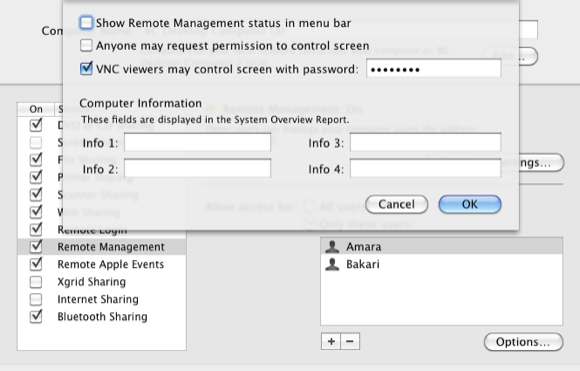Check Anyone may request permission to control screen
Viewport: 580px width, 371px height.
click(86, 45)
